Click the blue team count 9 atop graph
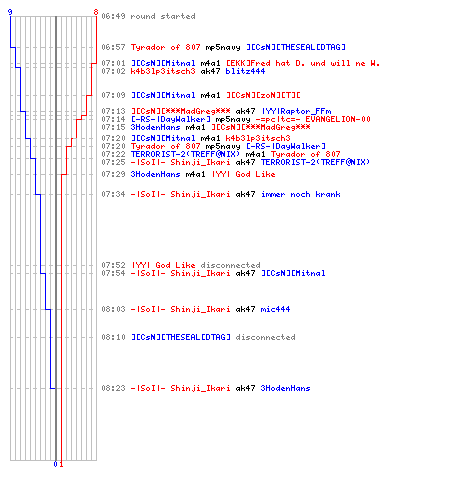 click(10, 12)
